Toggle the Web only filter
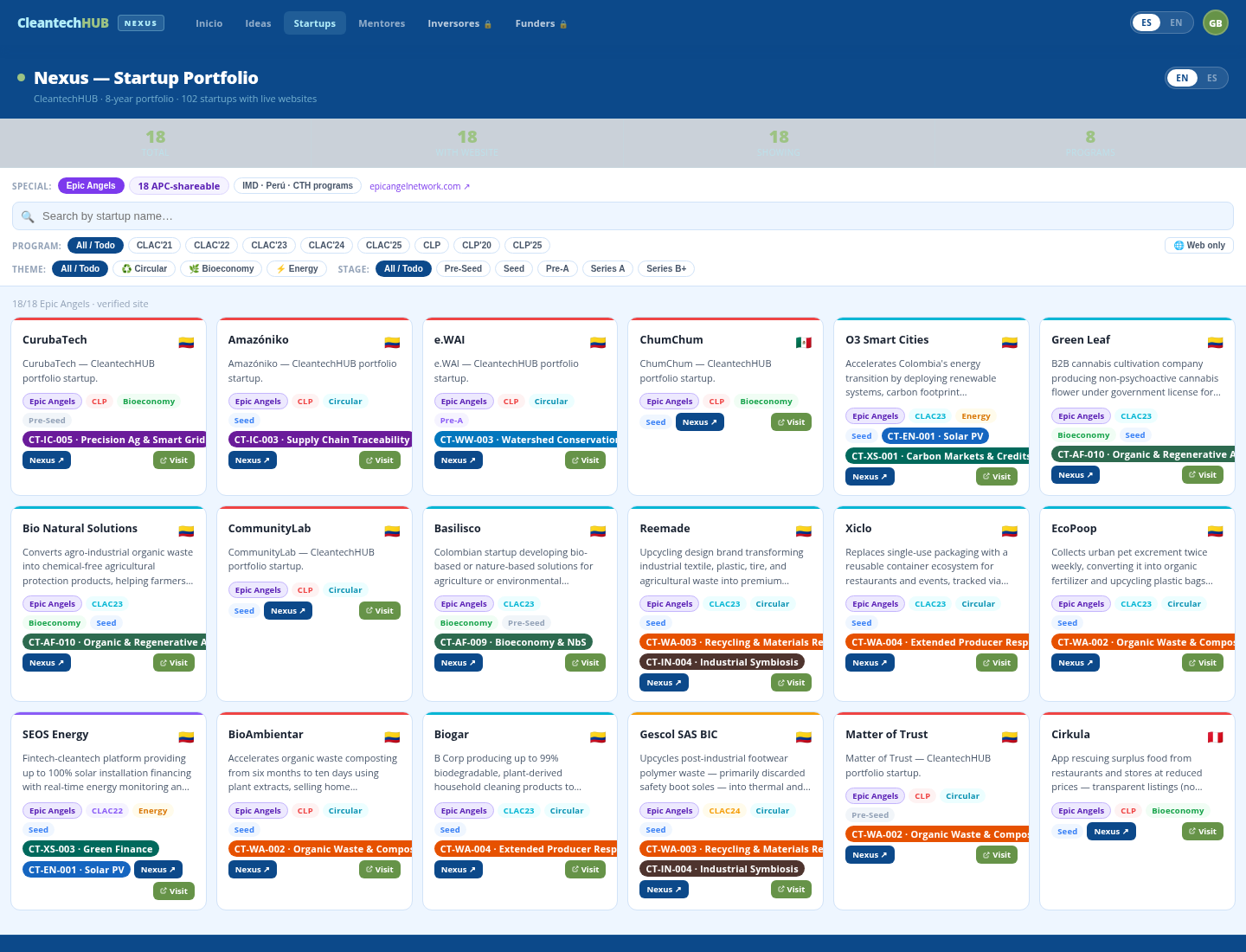 [x=1199, y=245]
